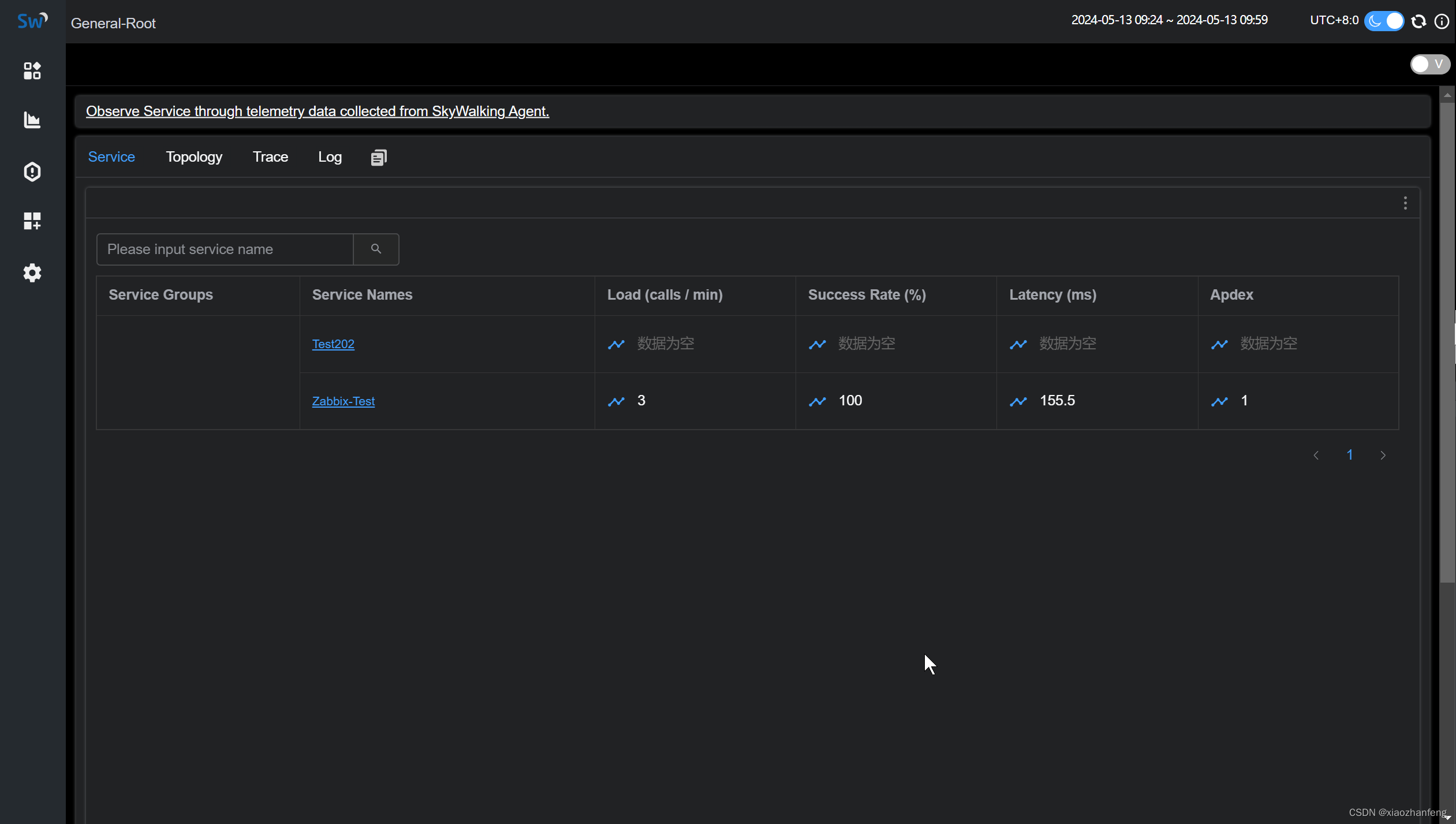Click the Zabbix-Test service link
The width and height of the screenshot is (1456, 824).
point(343,401)
